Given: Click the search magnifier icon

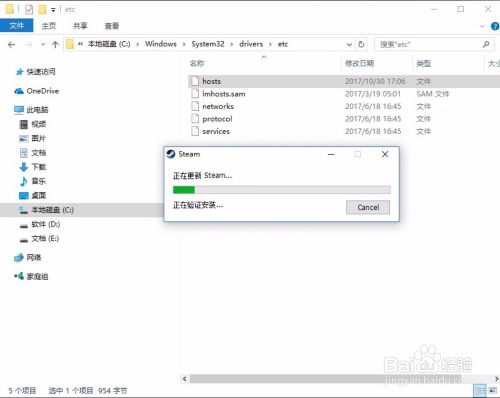Looking at the screenshot, I should 486,44.
